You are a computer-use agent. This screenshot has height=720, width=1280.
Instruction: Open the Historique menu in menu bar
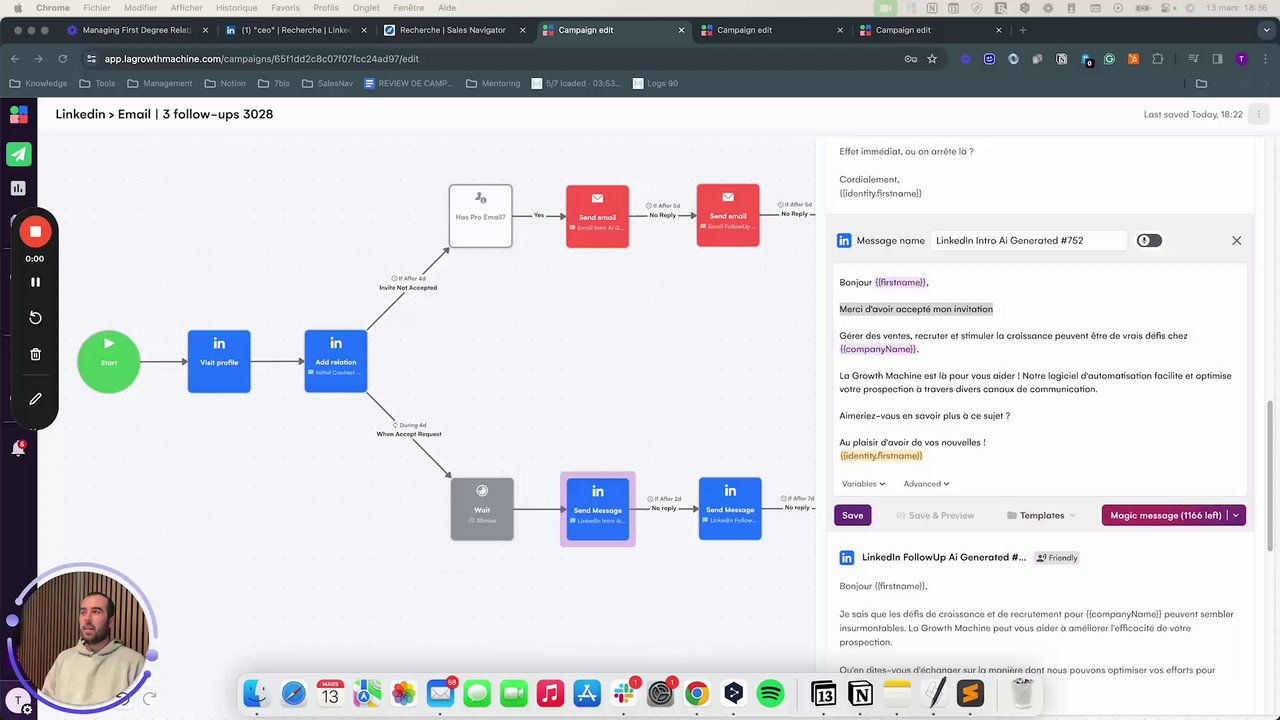coord(236,7)
